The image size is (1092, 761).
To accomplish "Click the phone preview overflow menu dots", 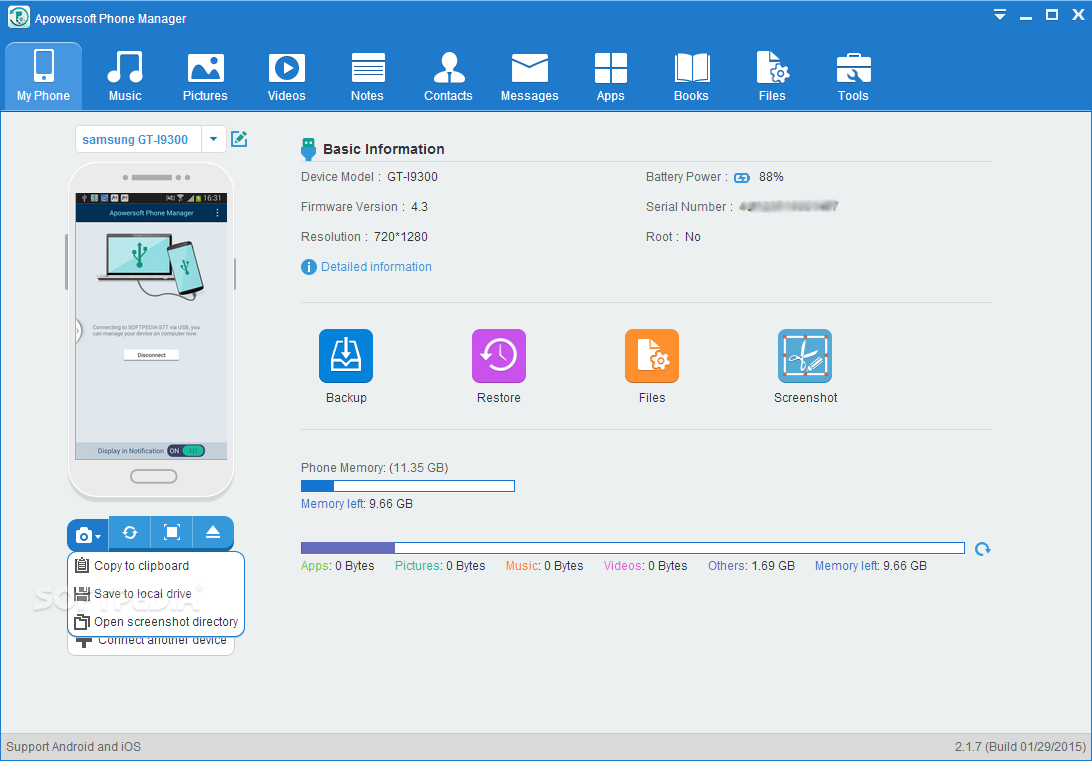I will coord(217,213).
